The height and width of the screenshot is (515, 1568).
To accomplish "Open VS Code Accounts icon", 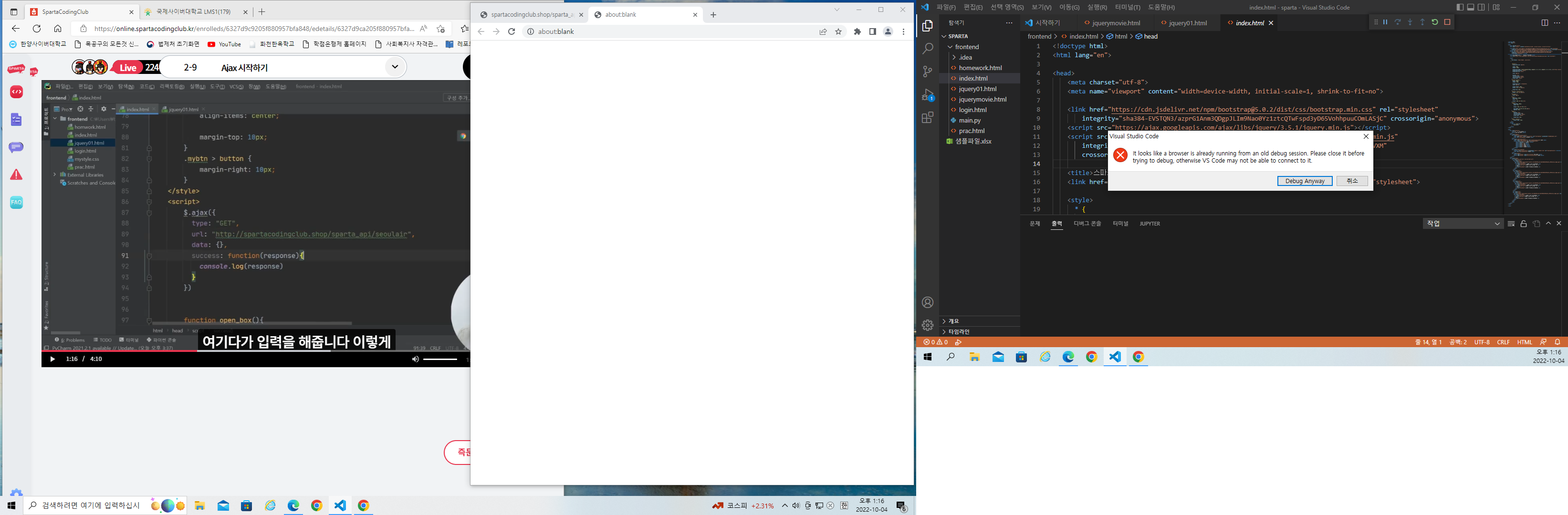I will [928, 302].
